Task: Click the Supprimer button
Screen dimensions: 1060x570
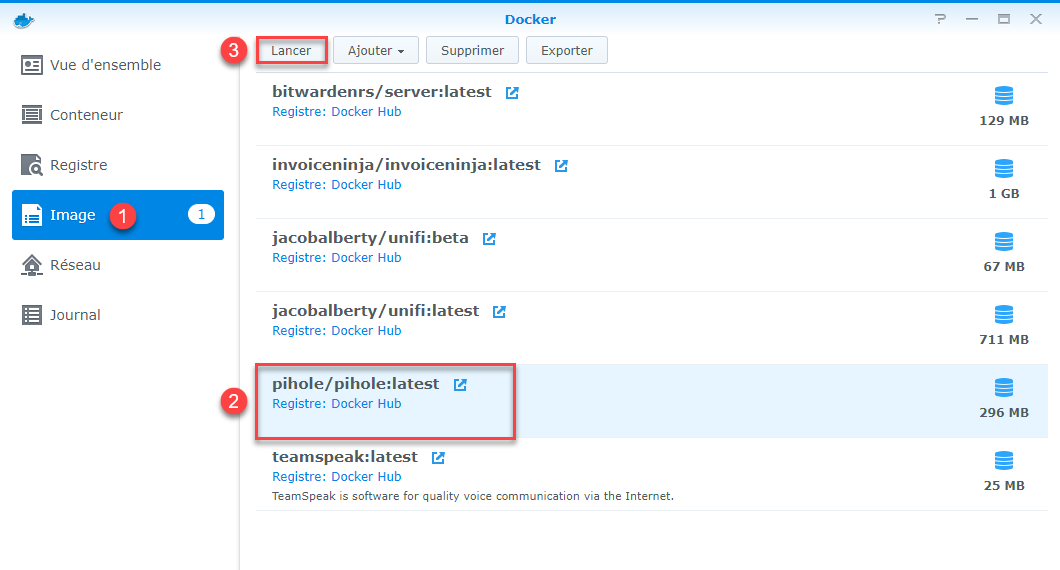Action: pos(473,51)
